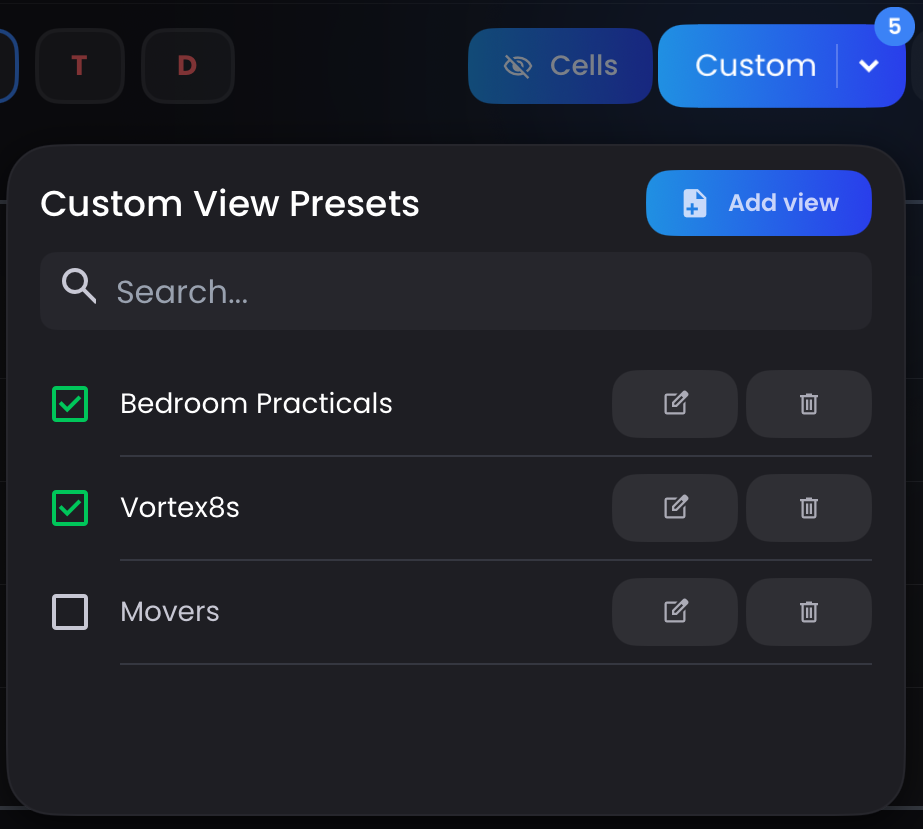Click the edit icon for Bedroom Practicals
This screenshot has width=923, height=829.
[674, 404]
